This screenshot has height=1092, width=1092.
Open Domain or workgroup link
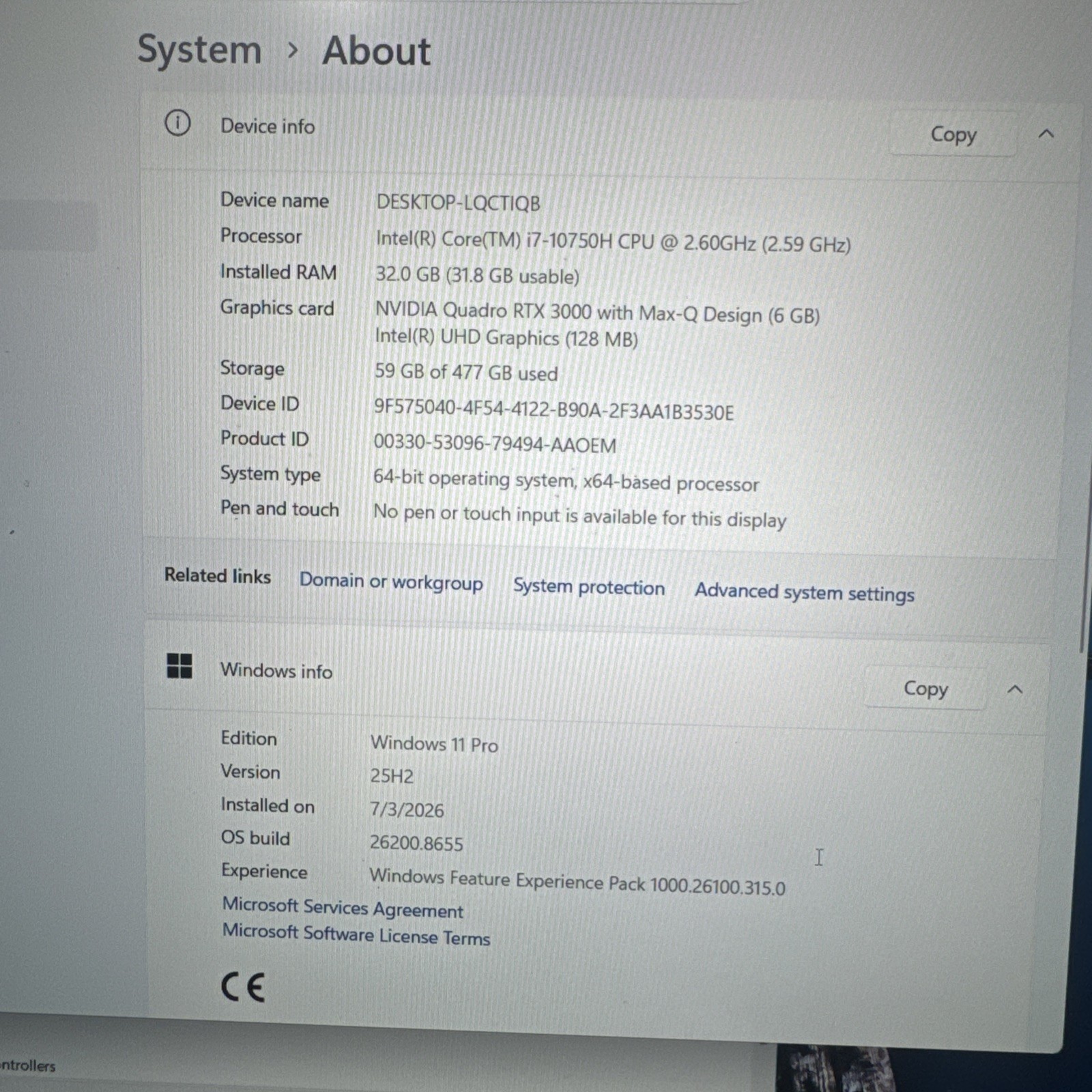(391, 581)
